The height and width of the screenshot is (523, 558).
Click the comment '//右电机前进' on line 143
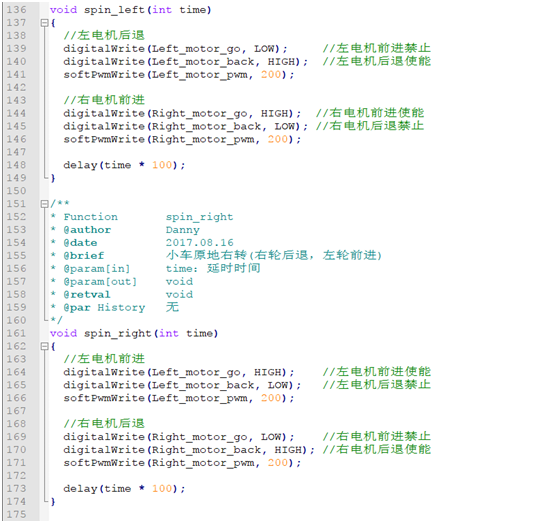104,100
